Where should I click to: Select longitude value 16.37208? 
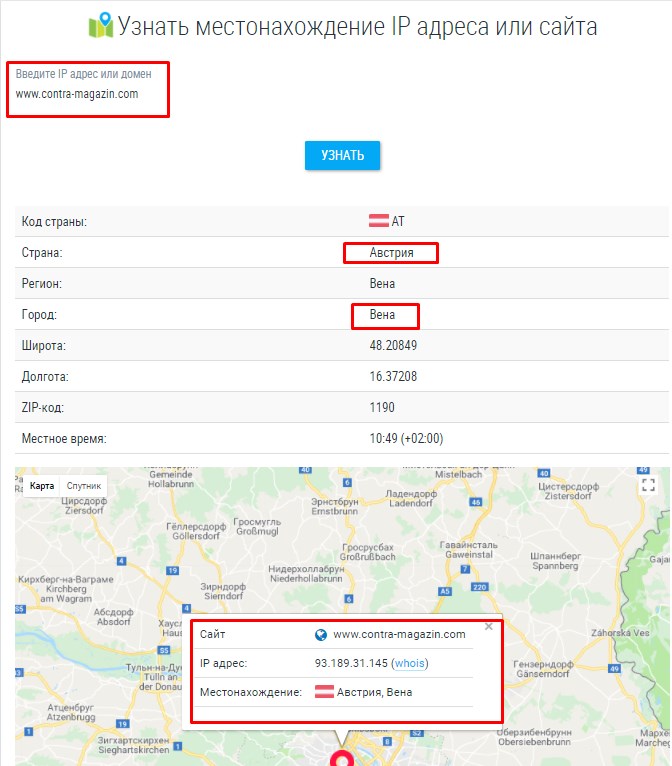click(393, 376)
